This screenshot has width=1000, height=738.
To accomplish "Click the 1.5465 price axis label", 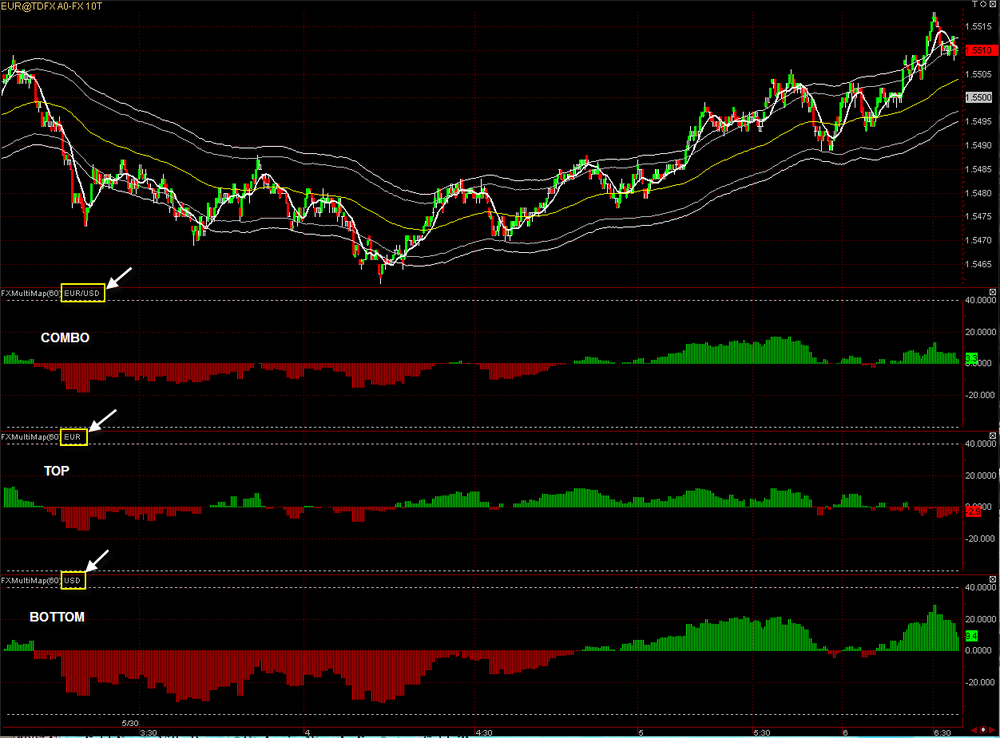I will (978, 263).
